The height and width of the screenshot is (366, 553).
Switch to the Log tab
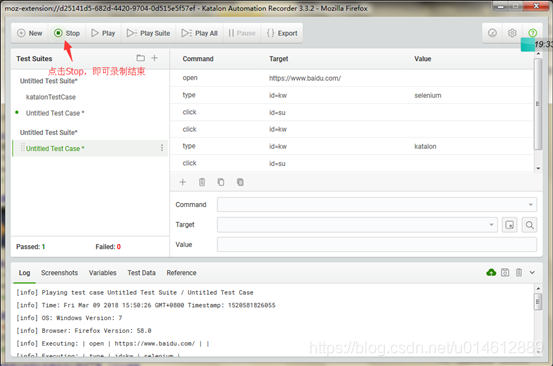point(24,273)
